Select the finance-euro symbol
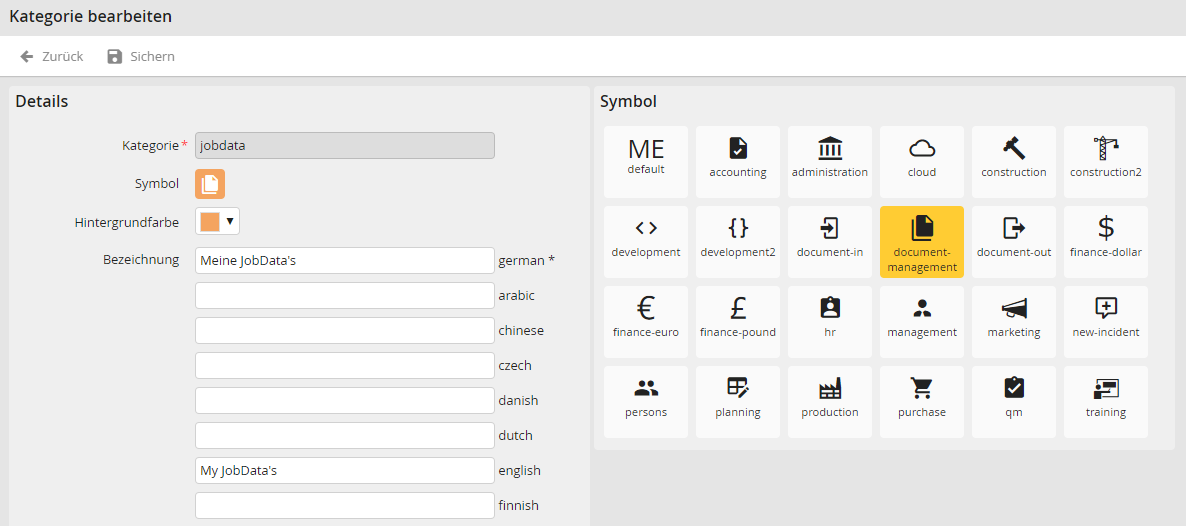Viewport: 1186px width, 526px height. pos(645,315)
